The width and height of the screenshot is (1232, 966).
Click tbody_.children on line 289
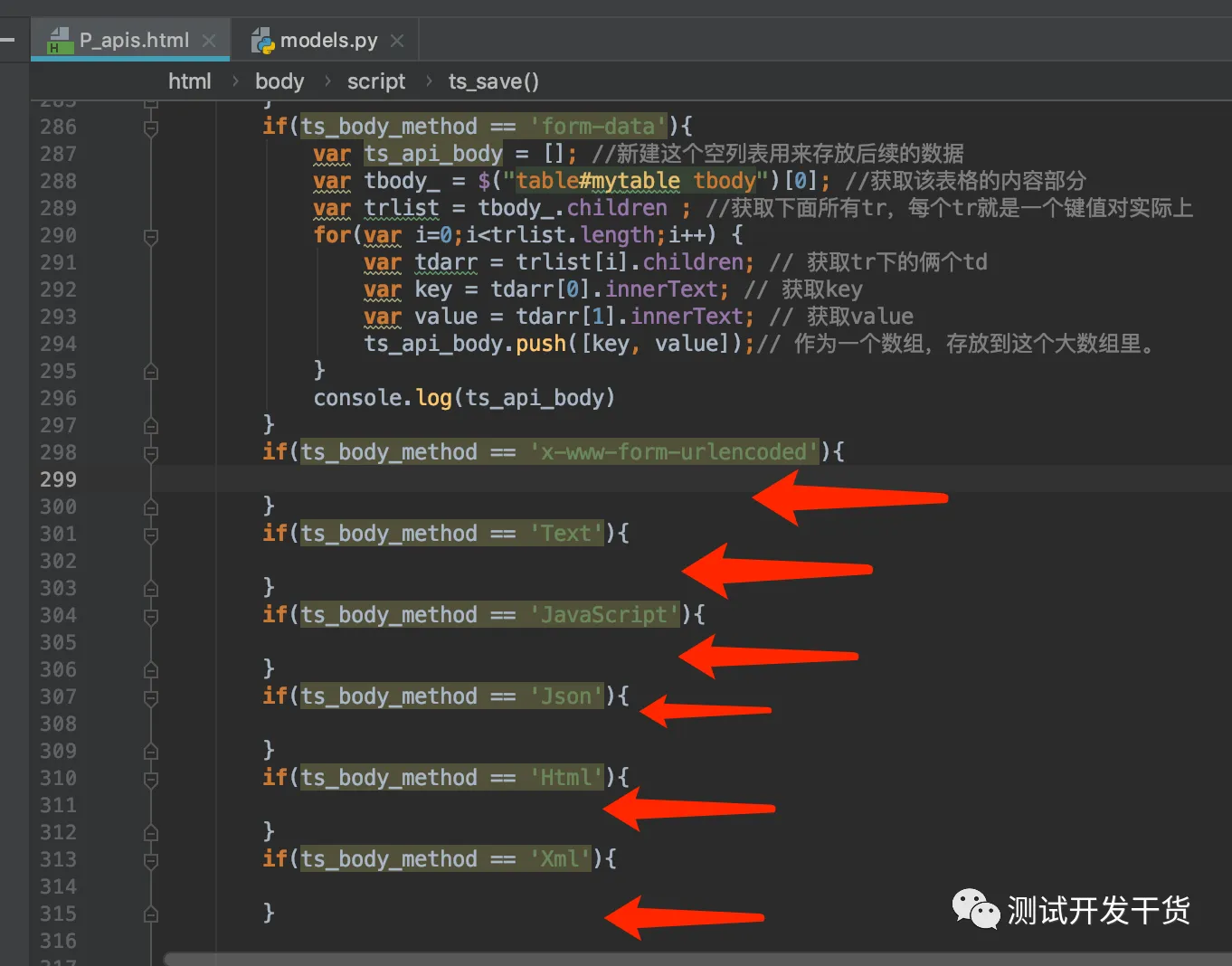pyautogui.click(x=573, y=208)
